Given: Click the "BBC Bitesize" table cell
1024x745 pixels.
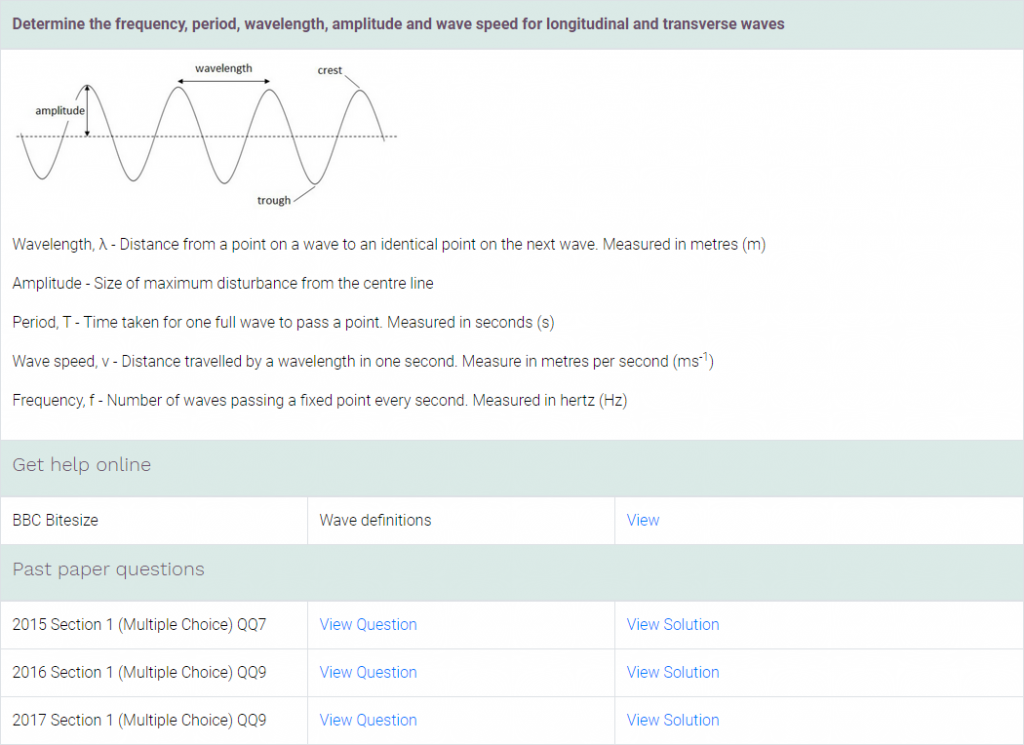Looking at the screenshot, I should [x=55, y=520].
